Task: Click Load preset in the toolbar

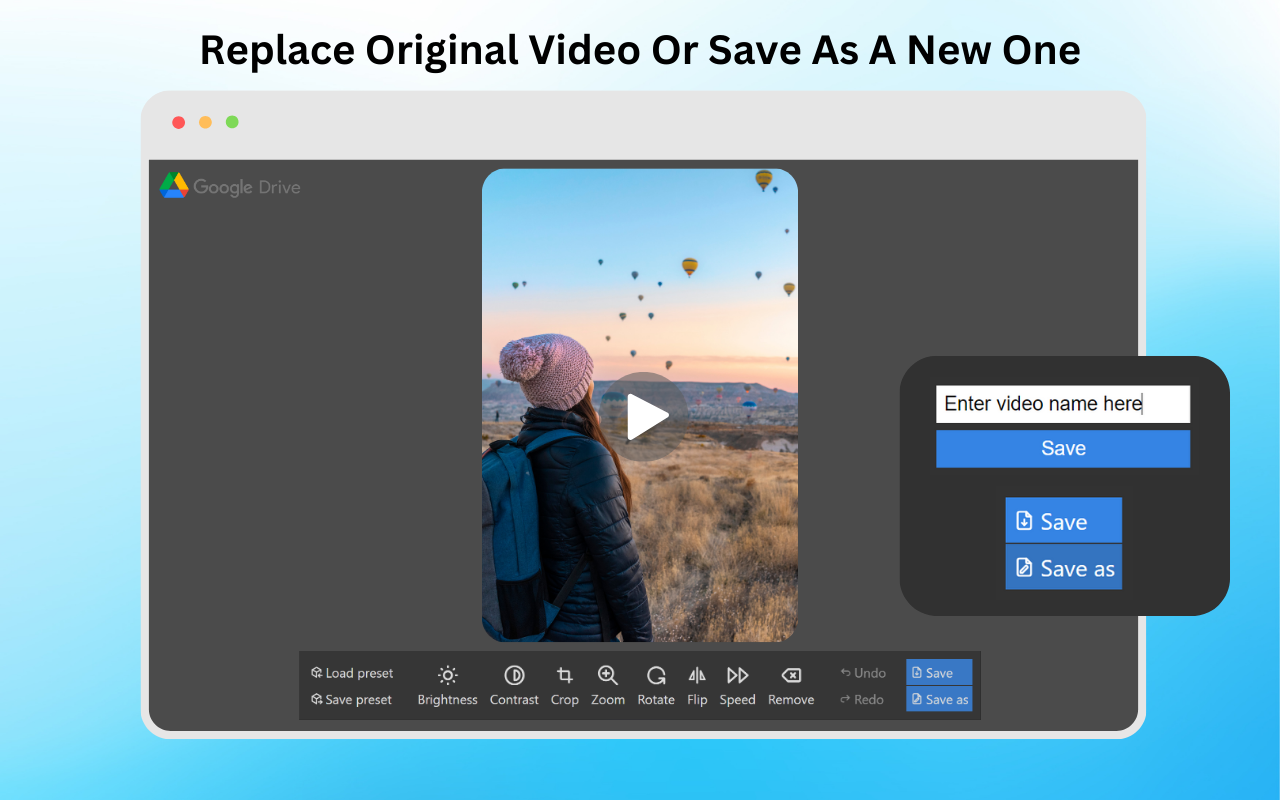Action: pyautogui.click(x=352, y=673)
